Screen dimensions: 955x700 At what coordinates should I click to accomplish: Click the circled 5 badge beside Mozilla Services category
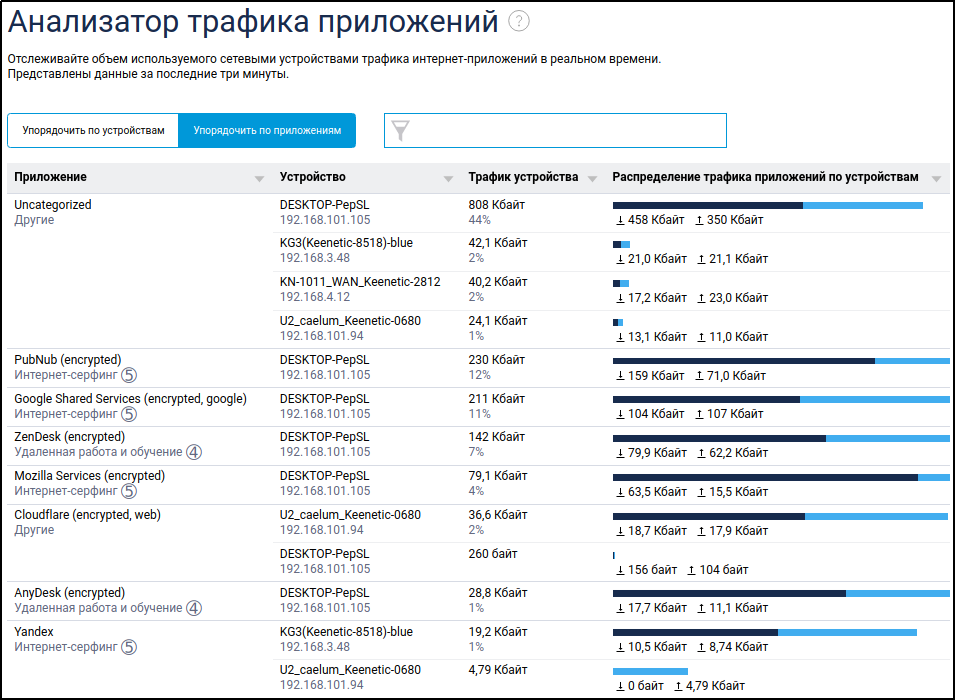coord(127,491)
